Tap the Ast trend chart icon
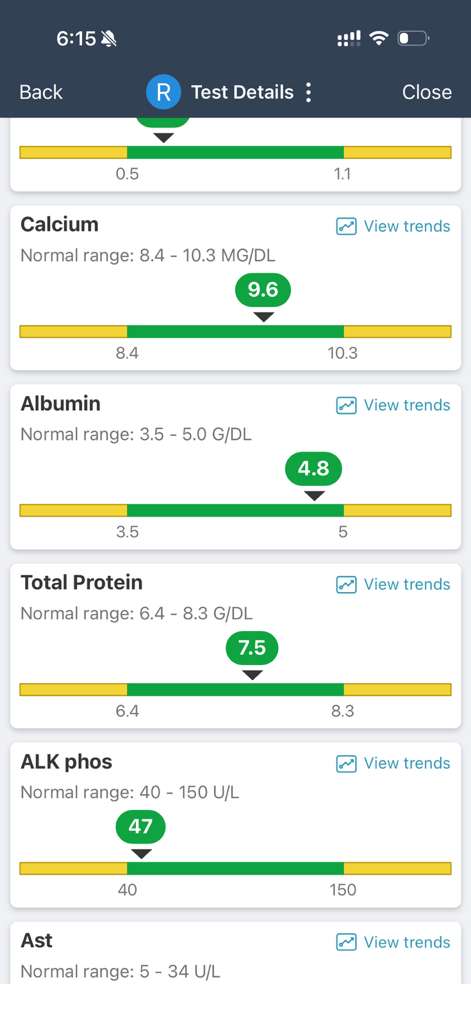The height and width of the screenshot is (1024, 471). (346, 942)
